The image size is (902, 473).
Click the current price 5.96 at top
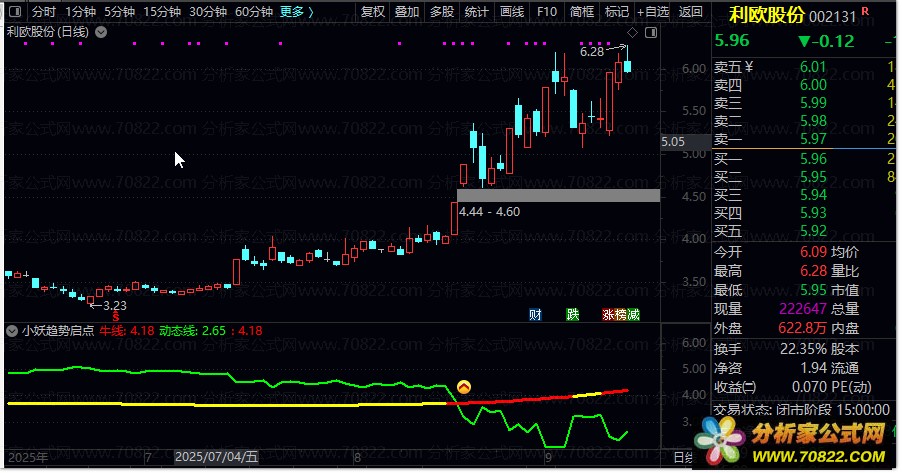tap(732, 41)
